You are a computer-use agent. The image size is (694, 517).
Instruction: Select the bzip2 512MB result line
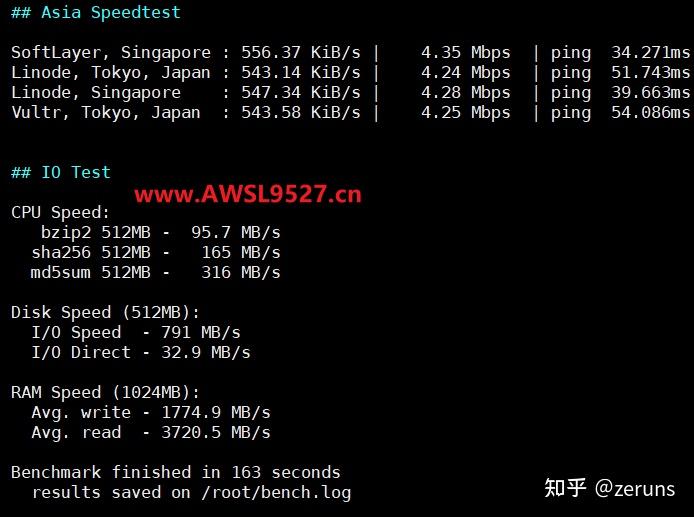point(155,232)
